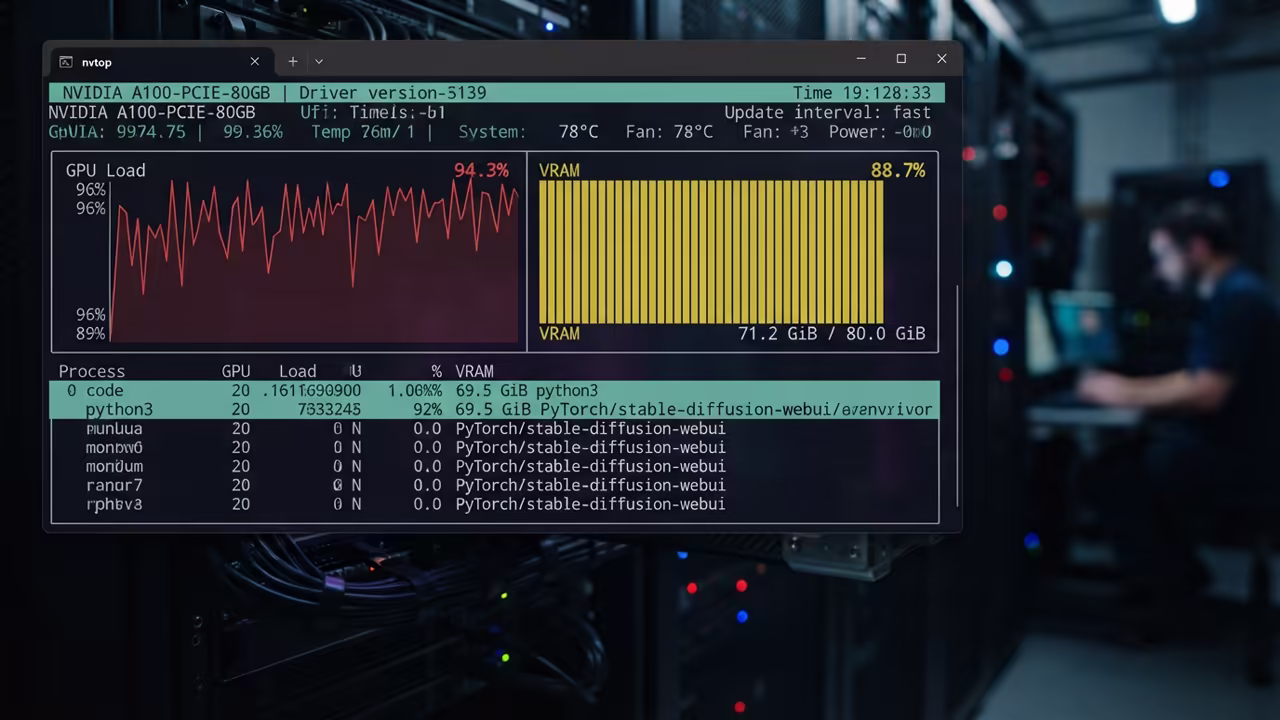
Task: Select the ranor7 process row
Action: tap(494, 485)
